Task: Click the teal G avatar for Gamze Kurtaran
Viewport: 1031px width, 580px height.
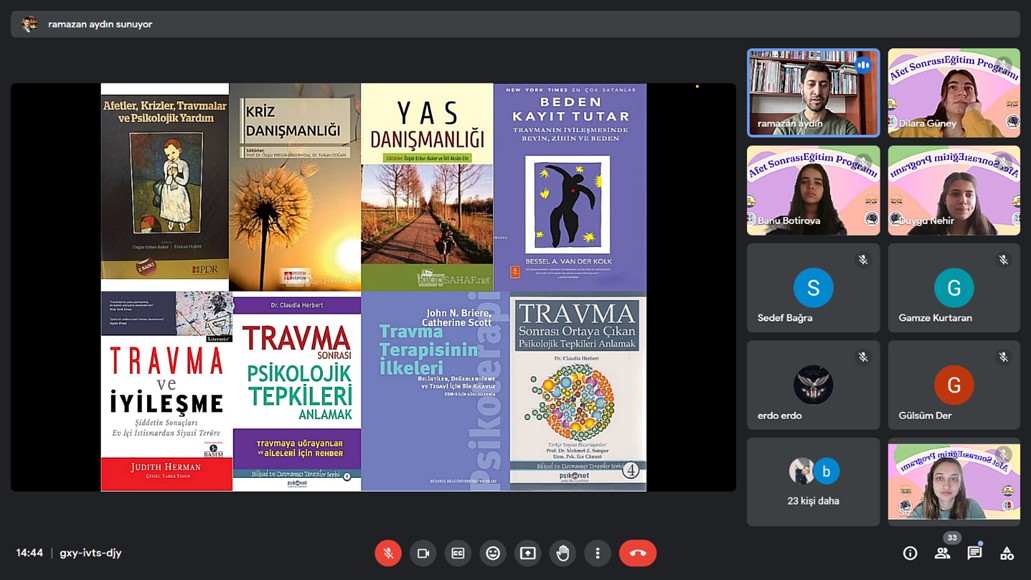Action: click(954, 287)
